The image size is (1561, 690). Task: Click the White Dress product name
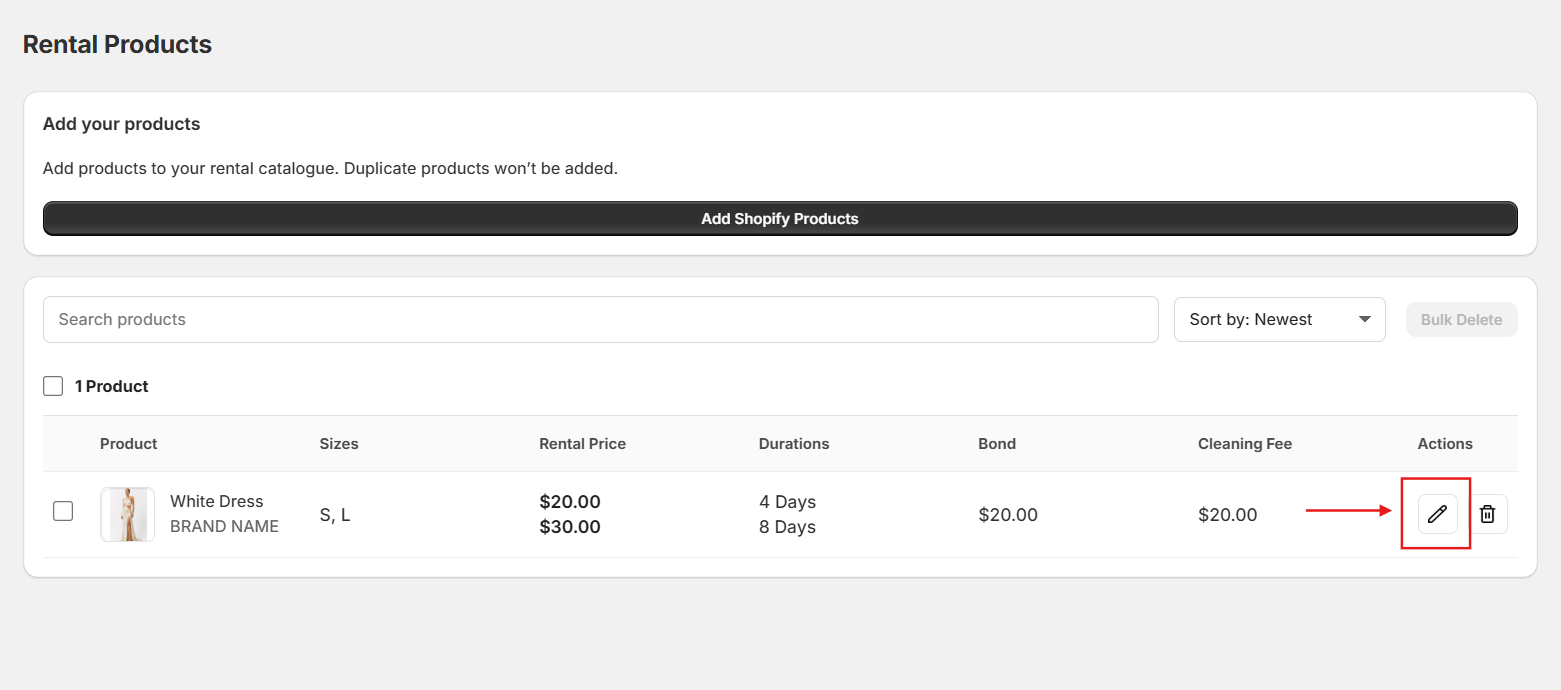(217, 501)
